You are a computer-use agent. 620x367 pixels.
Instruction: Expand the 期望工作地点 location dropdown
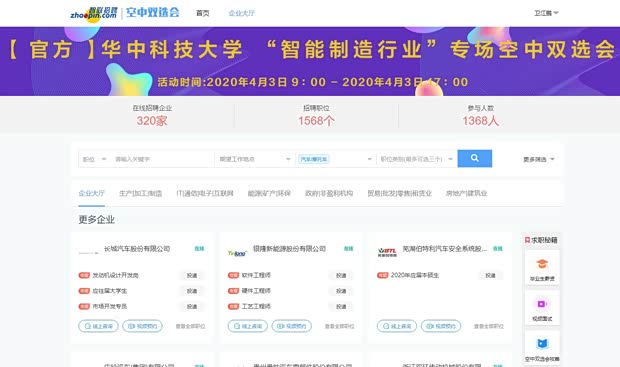pyautogui.click(x=255, y=159)
